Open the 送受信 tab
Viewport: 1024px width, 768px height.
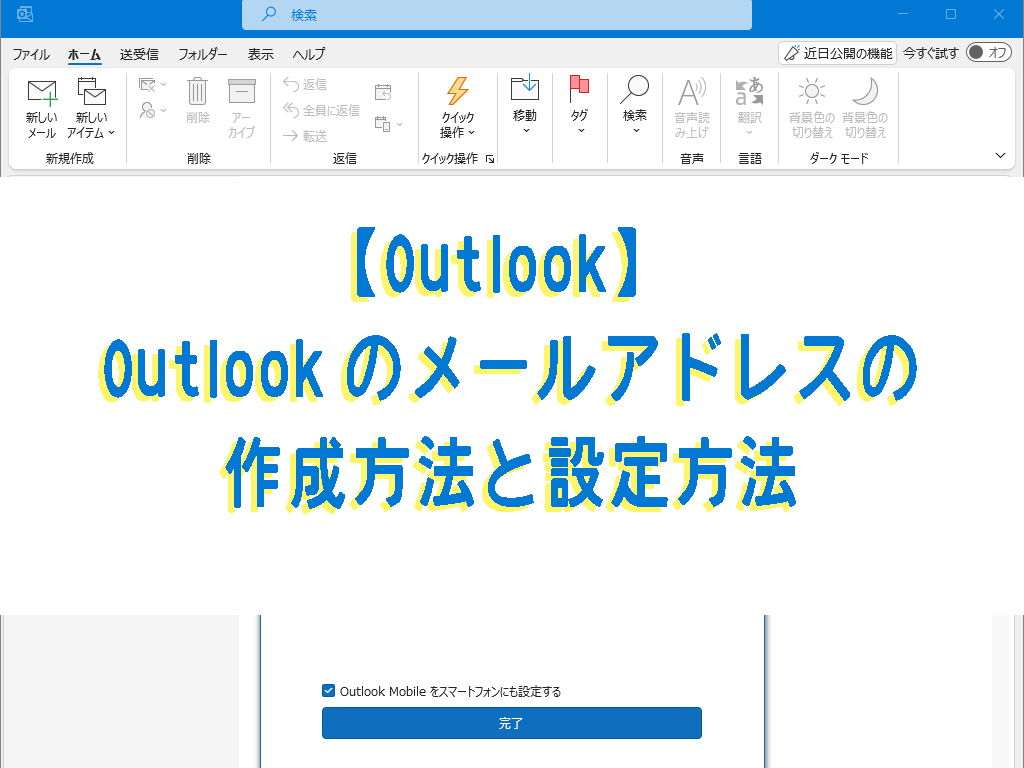coord(139,54)
